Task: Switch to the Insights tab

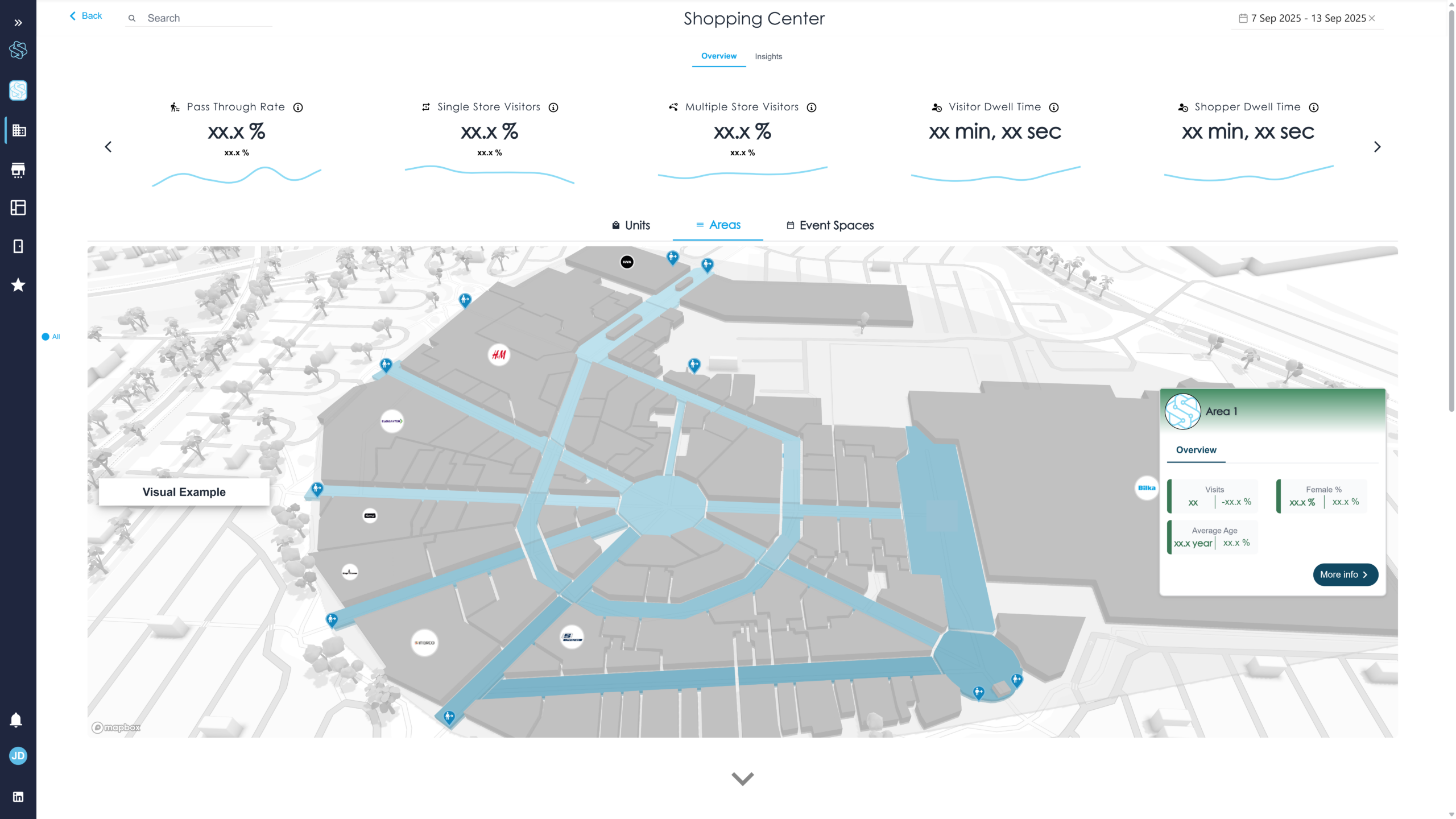Action: pyautogui.click(x=768, y=56)
